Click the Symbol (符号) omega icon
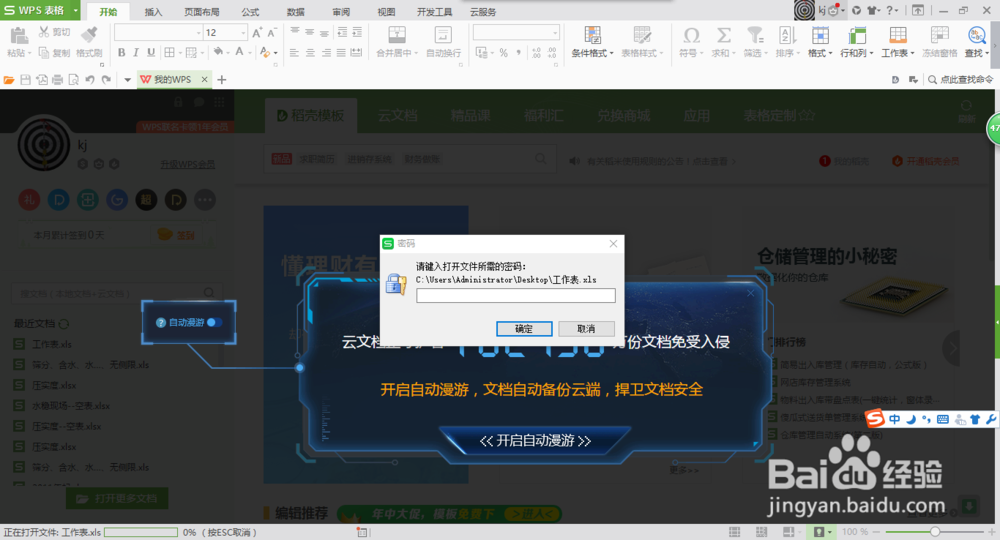This screenshot has height=540, width=1000. pos(691,35)
